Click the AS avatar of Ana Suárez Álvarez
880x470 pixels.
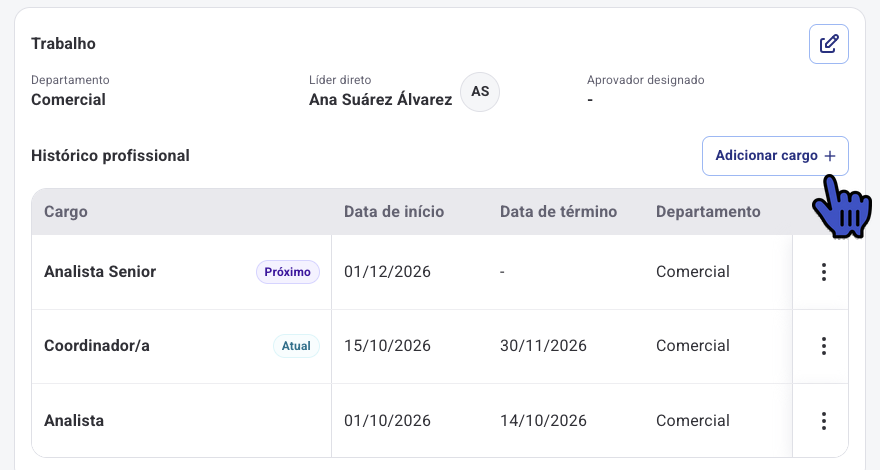point(480,92)
